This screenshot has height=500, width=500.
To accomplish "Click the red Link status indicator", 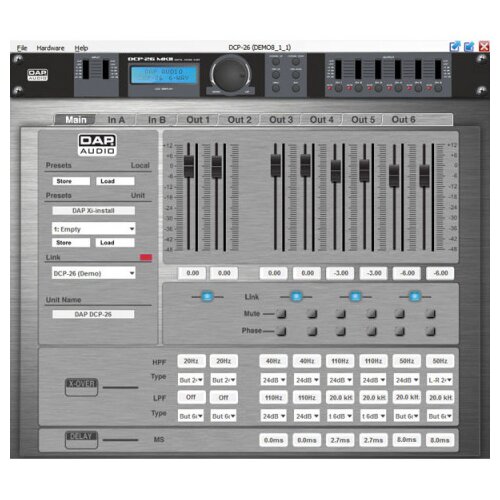I will click(x=146, y=257).
